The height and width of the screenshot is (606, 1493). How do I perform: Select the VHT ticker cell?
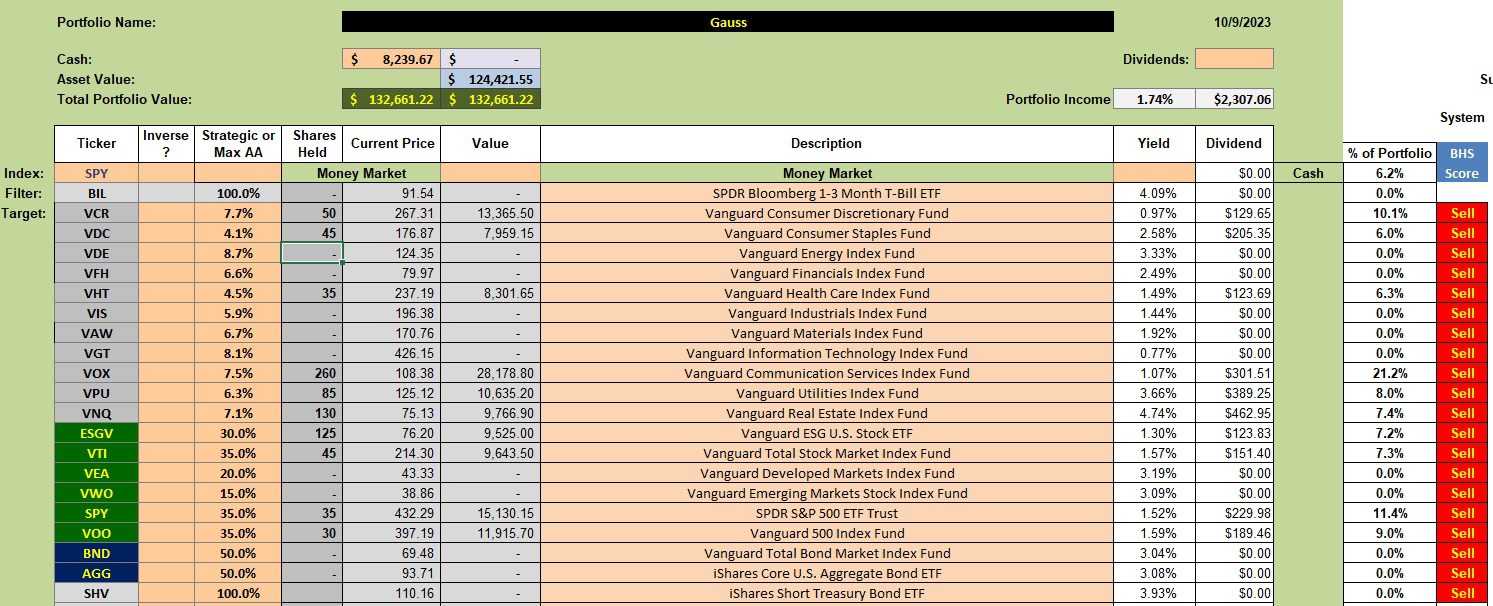(97, 293)
